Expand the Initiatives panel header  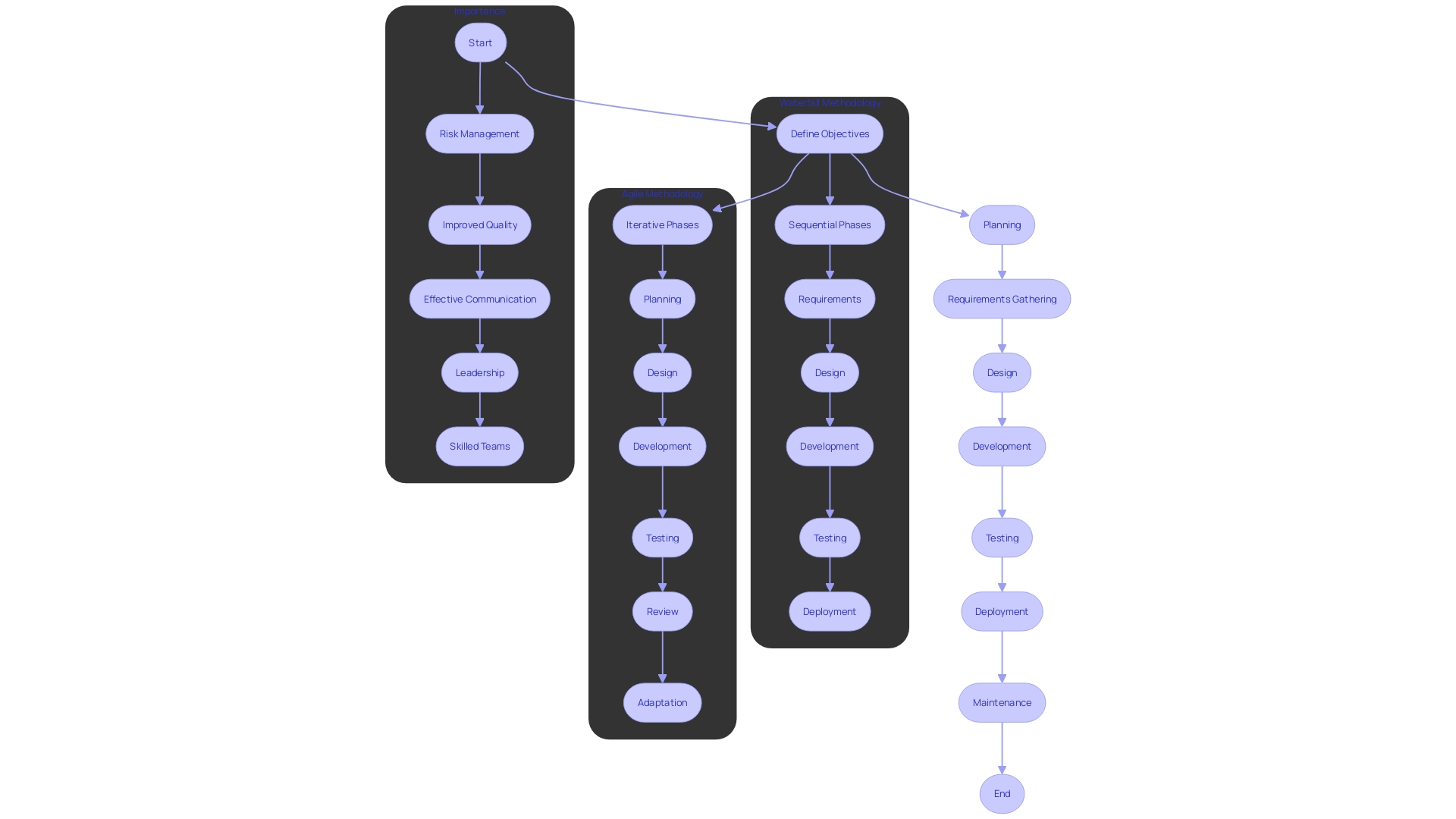coord(479,10)
